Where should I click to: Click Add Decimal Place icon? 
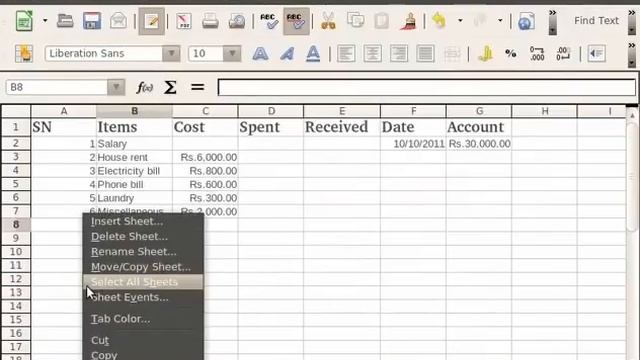pyautogui.click(x=537, y=53)
